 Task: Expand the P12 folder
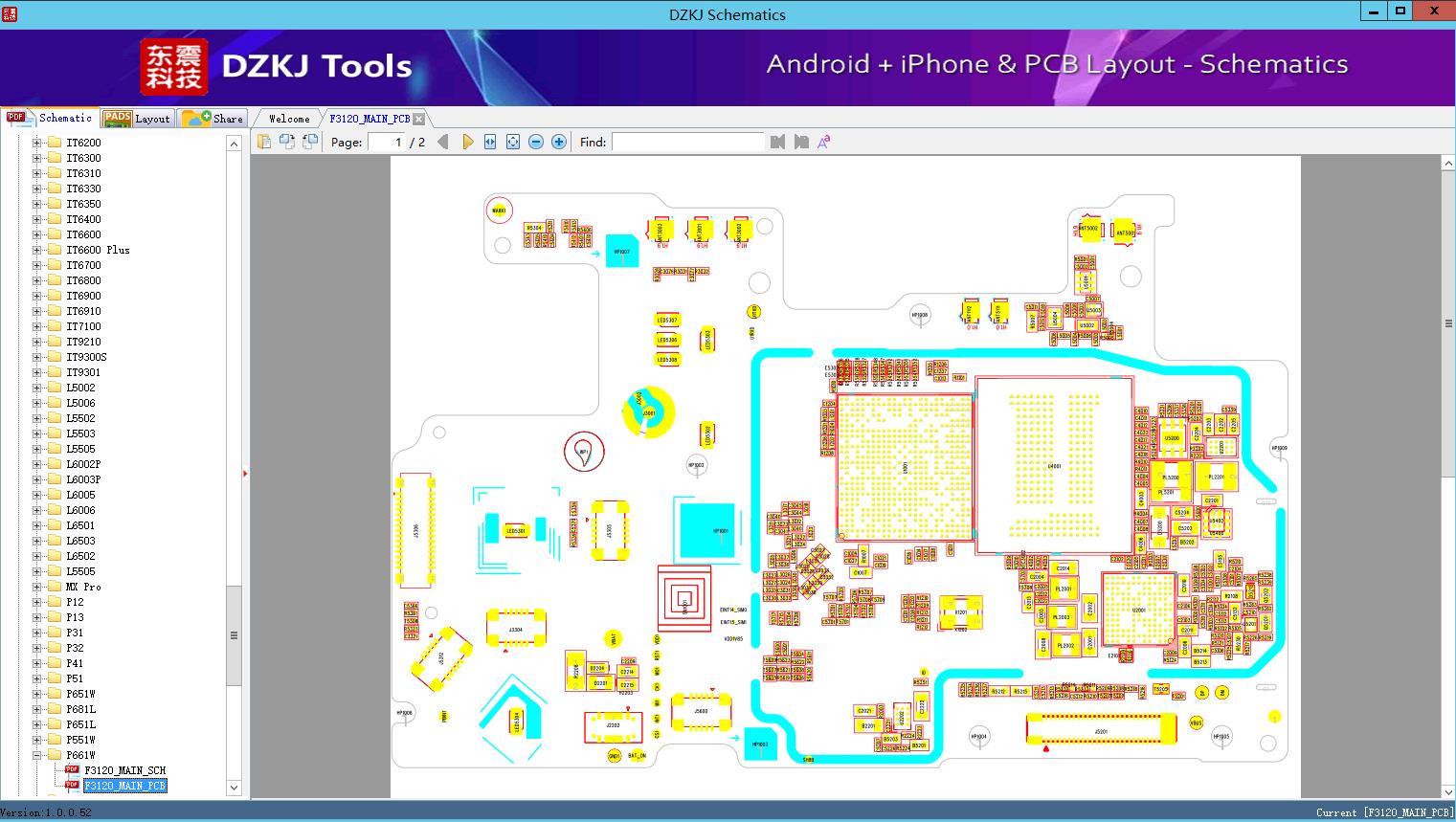pyautogui.click(x=37, y=602)
